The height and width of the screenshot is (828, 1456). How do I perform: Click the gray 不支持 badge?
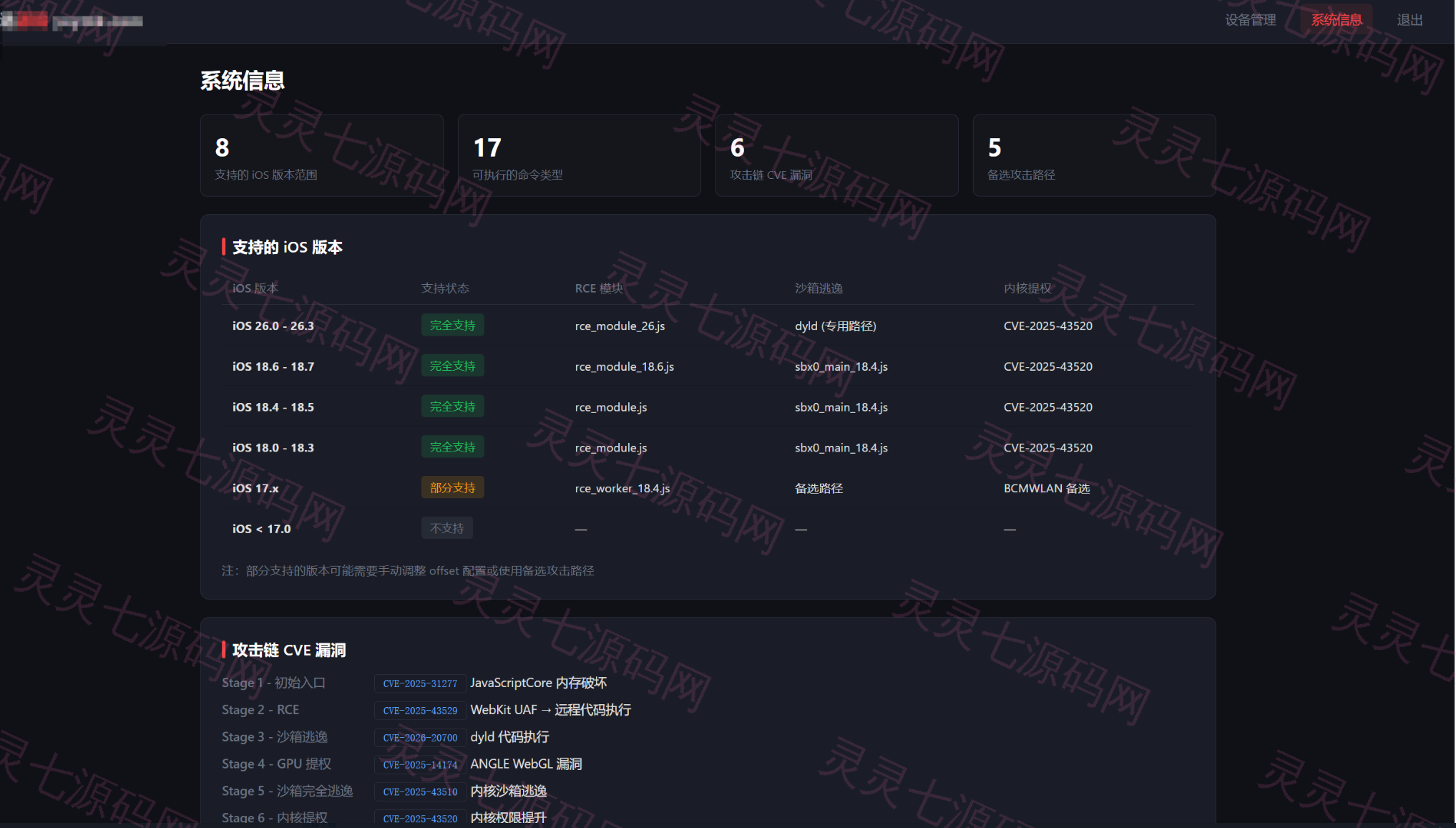click(446, 528)
